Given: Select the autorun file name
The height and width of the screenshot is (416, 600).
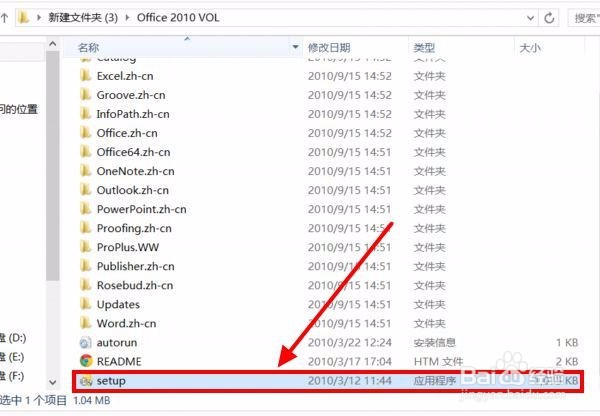Looking at the screenshot, I should click(x=117, y=343).
